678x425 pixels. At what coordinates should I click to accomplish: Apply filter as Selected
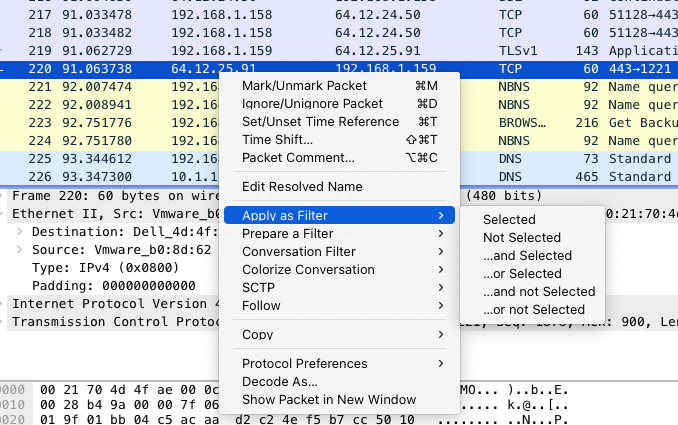[509, 220]
